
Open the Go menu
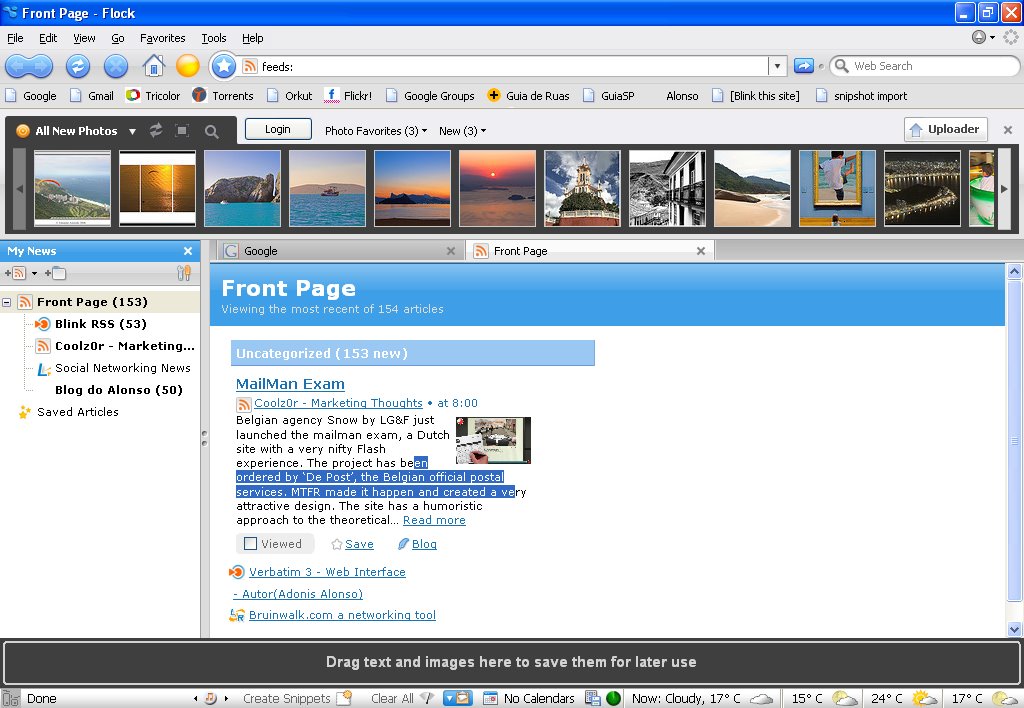coord(118,38)
